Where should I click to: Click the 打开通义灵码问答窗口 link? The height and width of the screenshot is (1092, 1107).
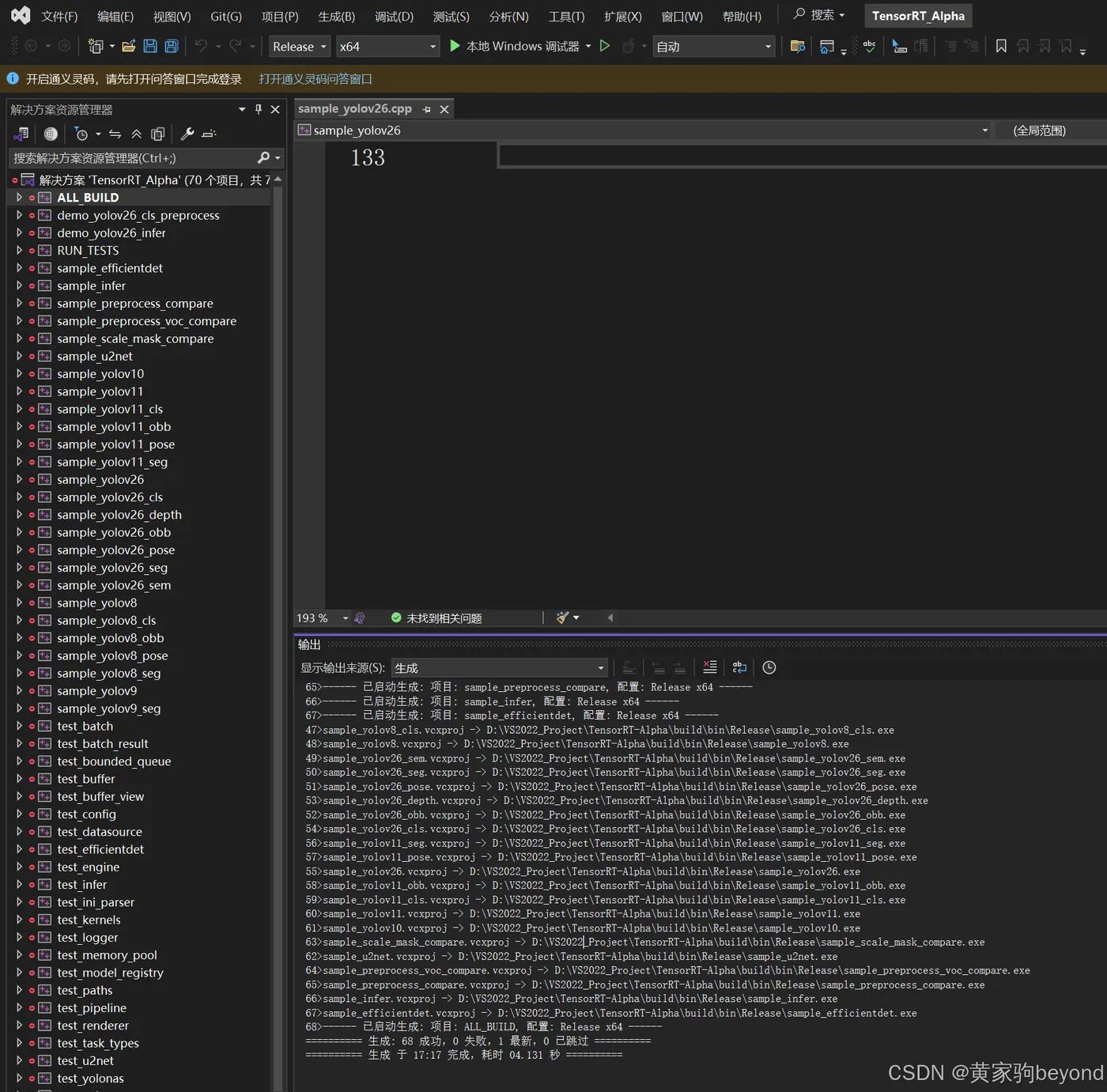(x=315, y=79)
